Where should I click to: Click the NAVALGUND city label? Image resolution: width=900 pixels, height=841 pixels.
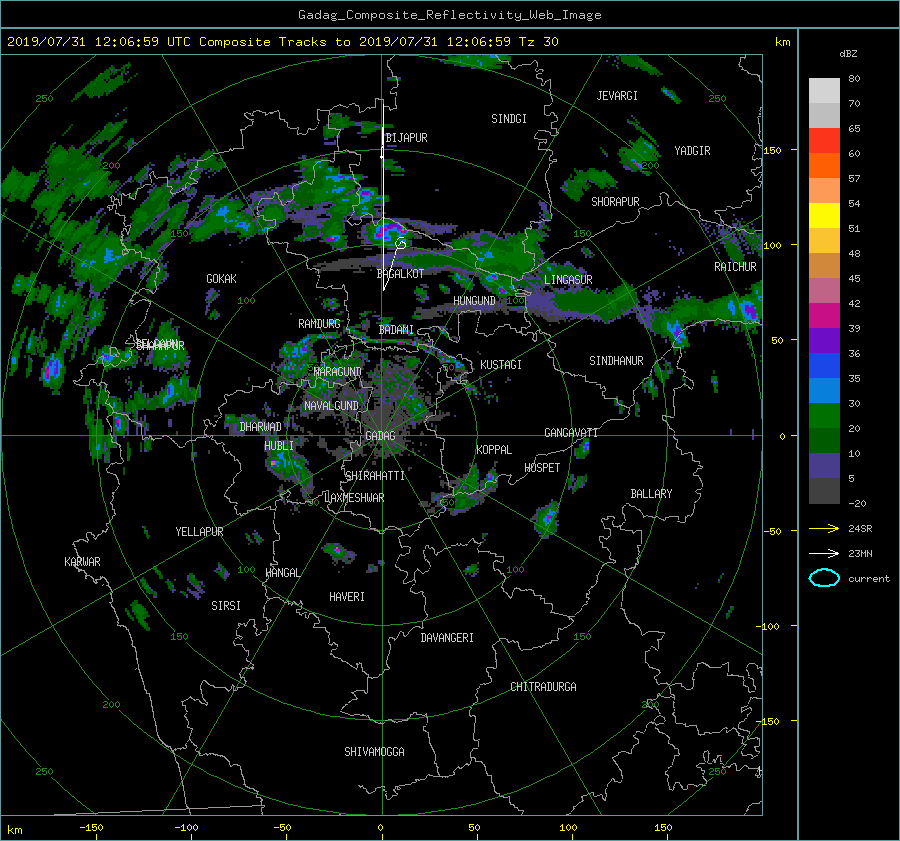point(331,406)
